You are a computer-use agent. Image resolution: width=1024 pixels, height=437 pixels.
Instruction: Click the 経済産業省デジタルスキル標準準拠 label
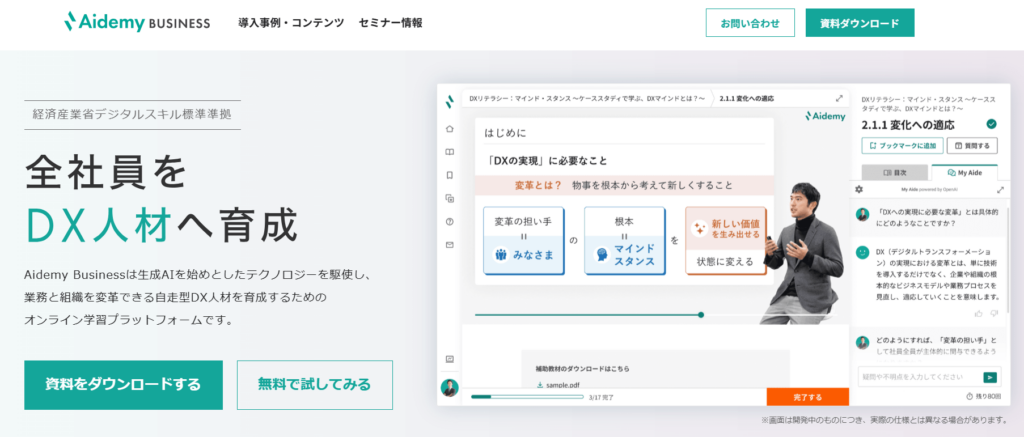pyautogui.click(x=132, y=114)
